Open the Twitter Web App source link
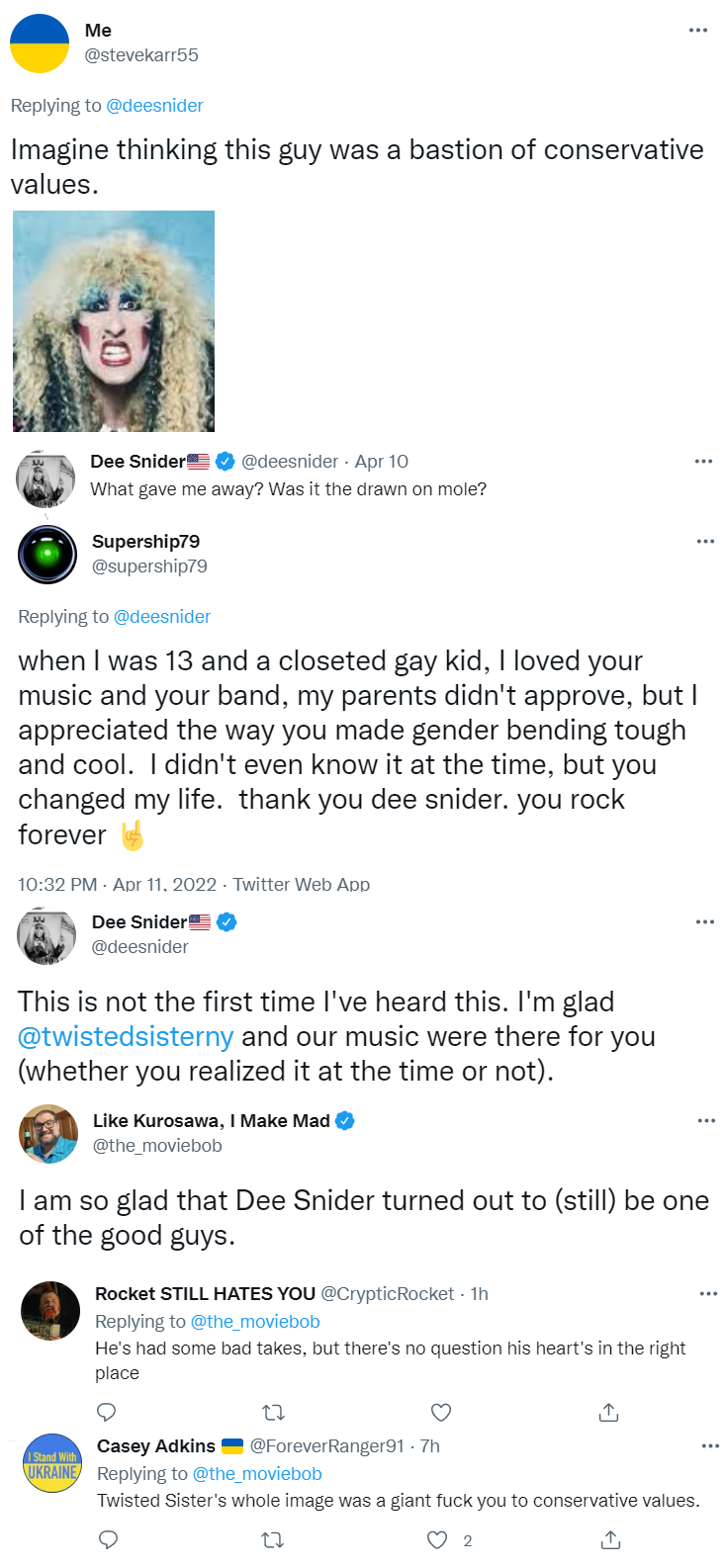This screenshot has height=1568, width=725. click(302, 884)
